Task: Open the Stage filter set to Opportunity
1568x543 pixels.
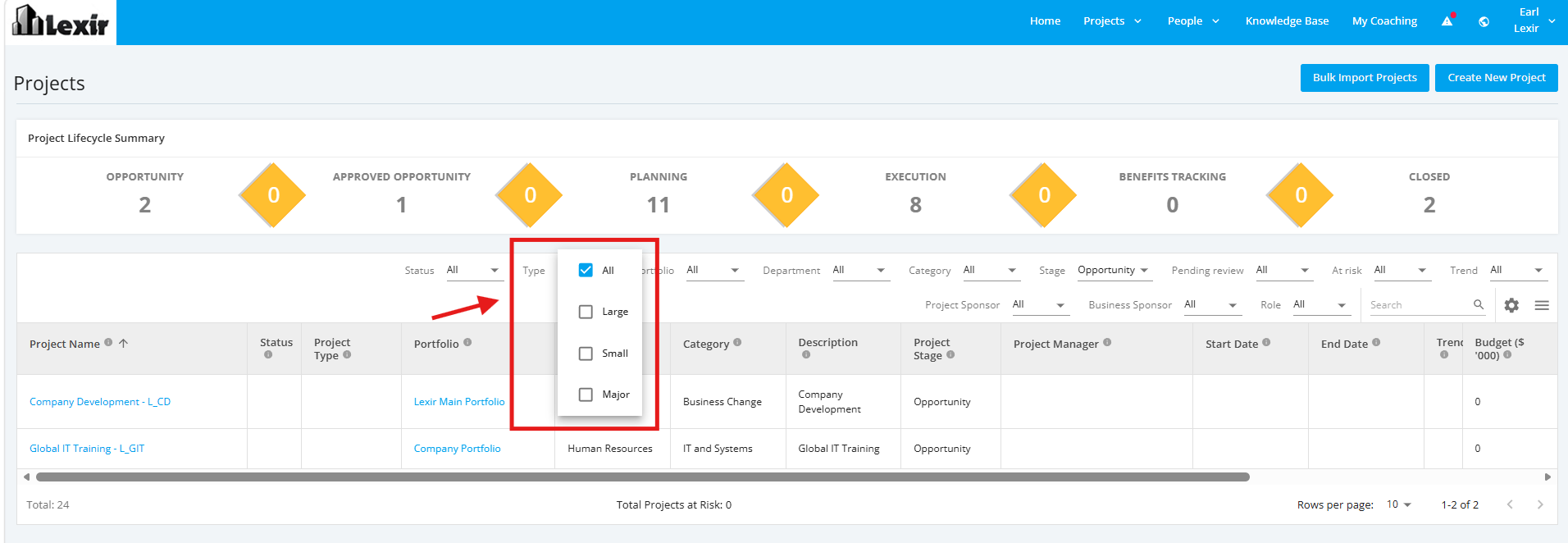Action: coord(1114,270)
